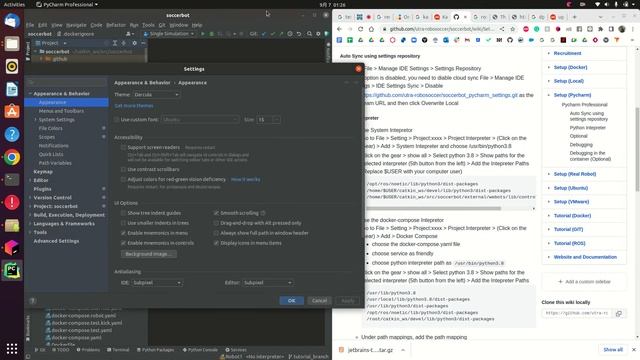
Task: Click the Git rollback arrow icon
Action: [299, 34]
